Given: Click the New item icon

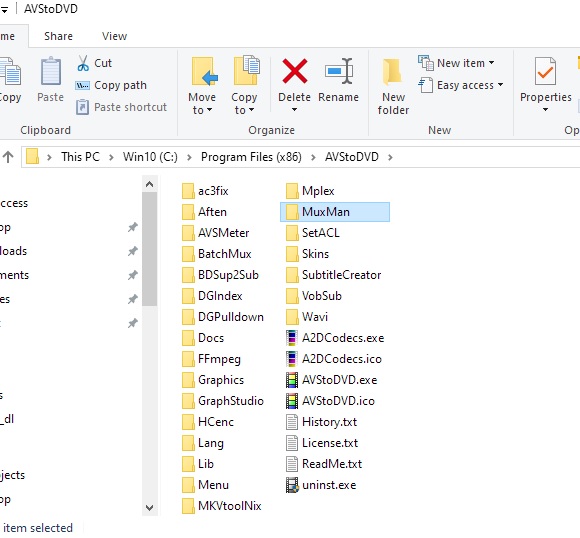Looking at the screenshot, I should point(426,63).
